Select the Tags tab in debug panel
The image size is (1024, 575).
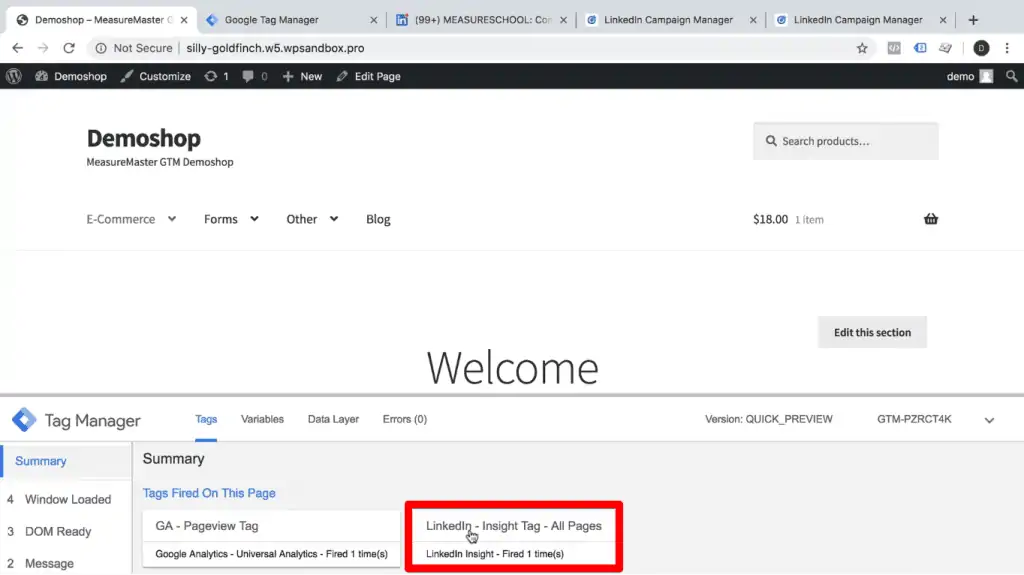coord(206,419)
